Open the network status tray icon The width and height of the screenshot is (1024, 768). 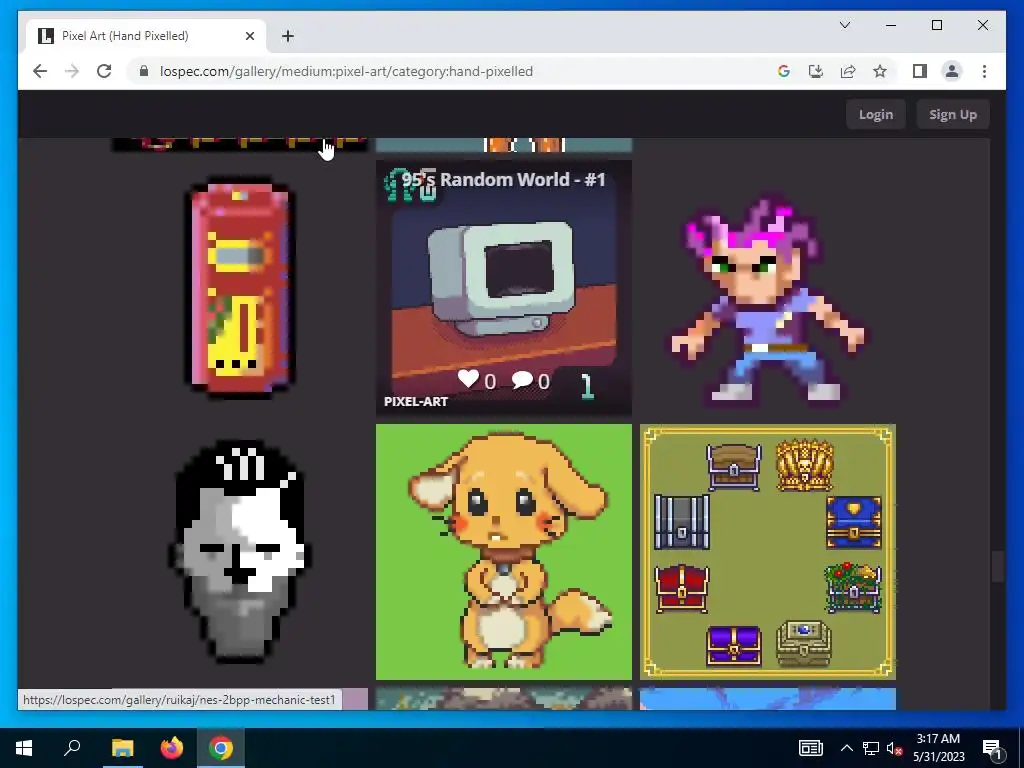[x=871, y=748]
